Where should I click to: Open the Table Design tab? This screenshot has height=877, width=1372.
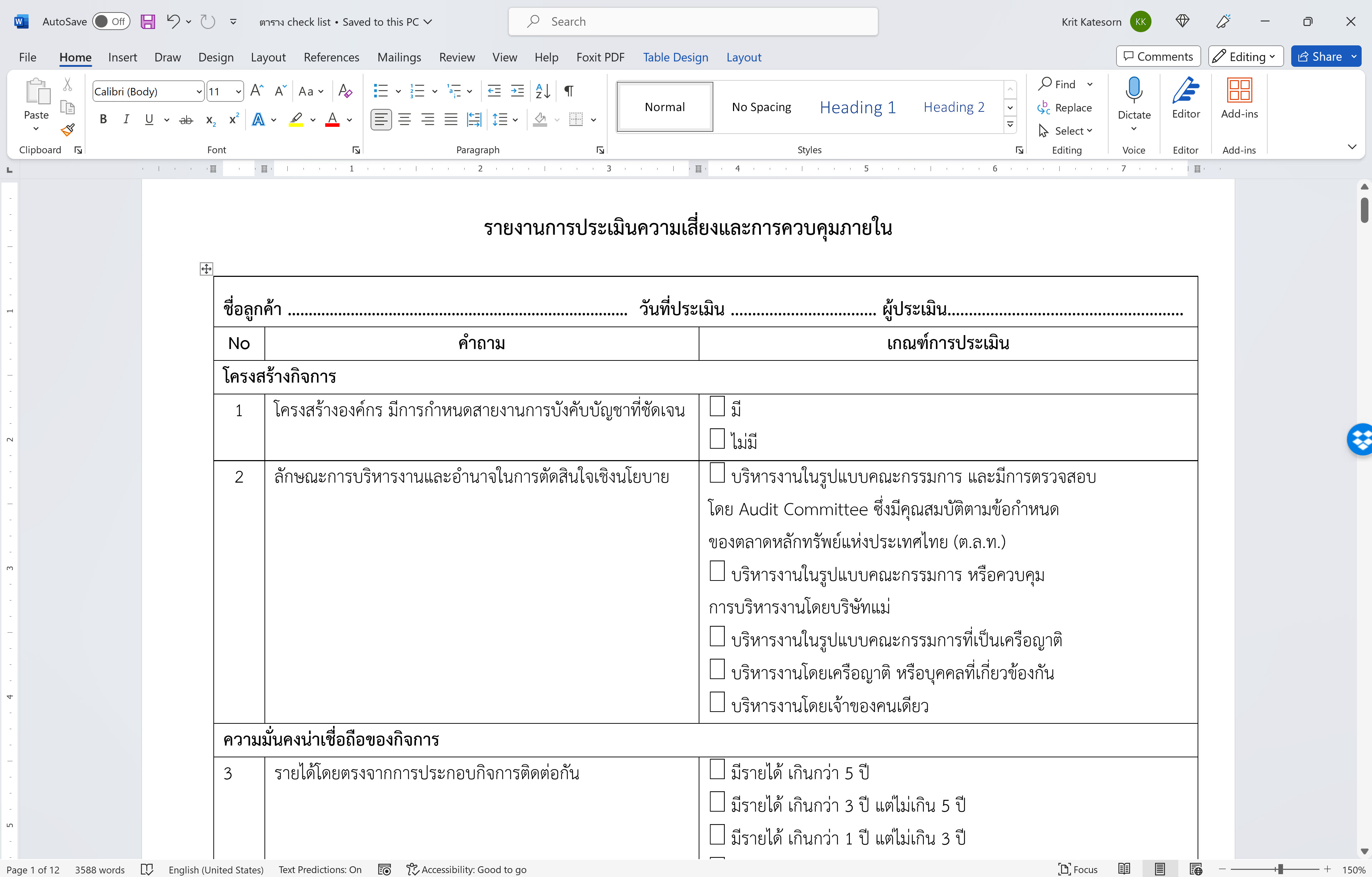click(675, 57)
